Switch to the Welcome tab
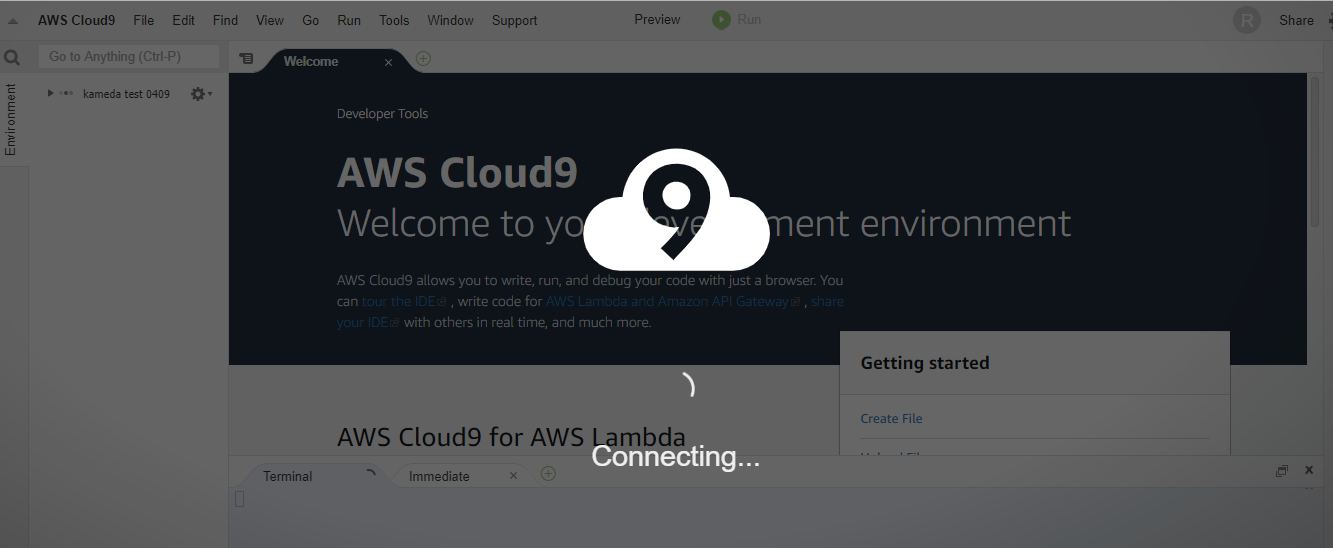Screen dimensions: 1333x548 [311, 62]
